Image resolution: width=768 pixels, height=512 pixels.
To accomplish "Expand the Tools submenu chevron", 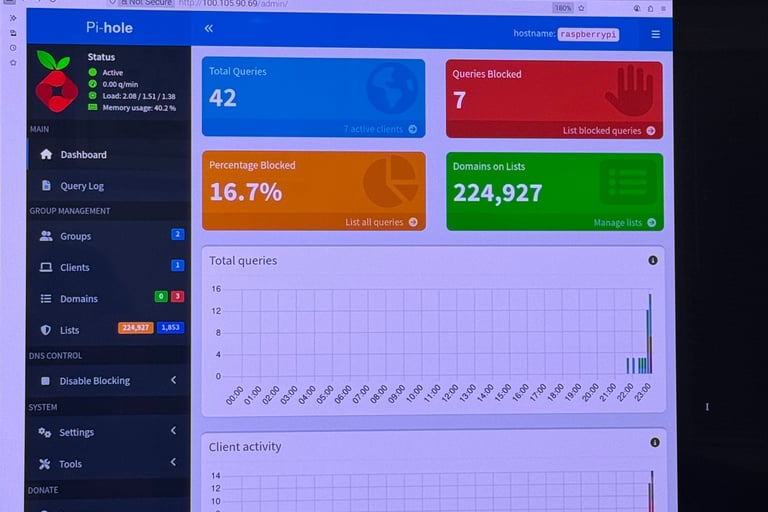I will (173, 462).
